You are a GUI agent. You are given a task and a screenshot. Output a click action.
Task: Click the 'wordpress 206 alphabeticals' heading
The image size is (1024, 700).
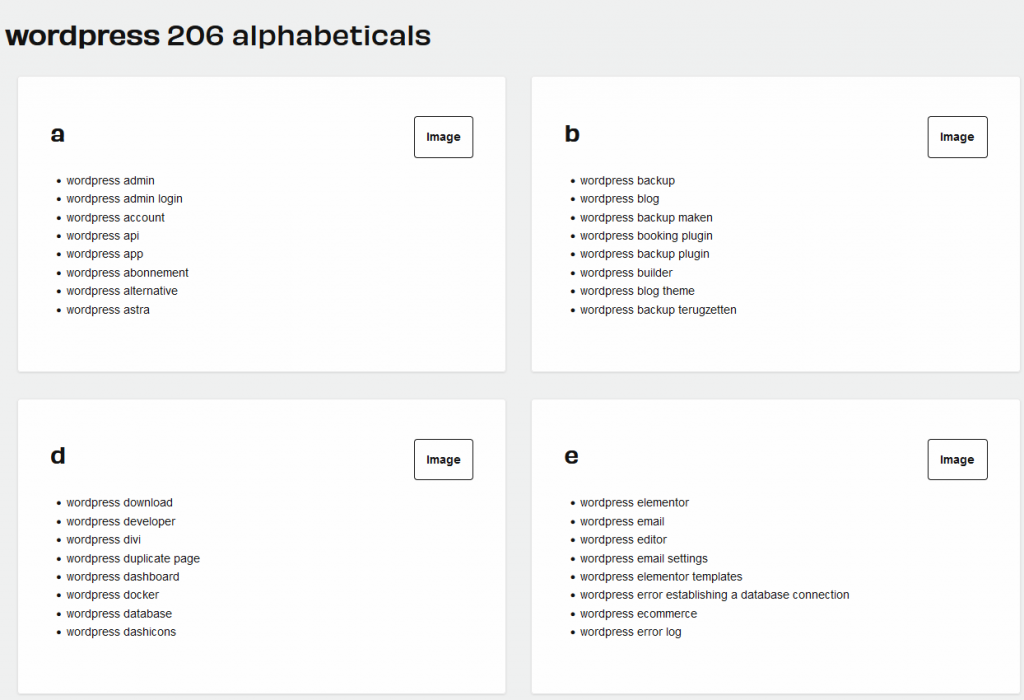point(218,37)
